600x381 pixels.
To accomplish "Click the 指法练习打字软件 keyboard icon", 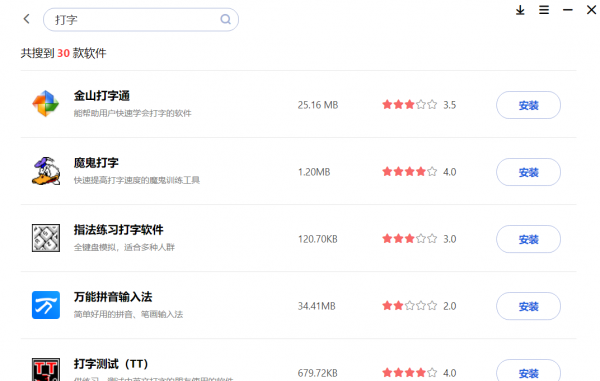I will [x=46, y=238].
